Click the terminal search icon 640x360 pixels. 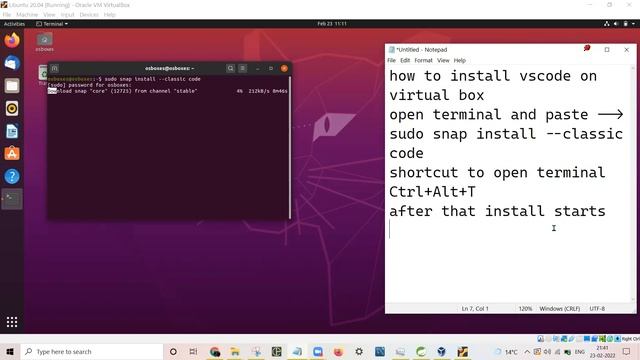point(231,69)
